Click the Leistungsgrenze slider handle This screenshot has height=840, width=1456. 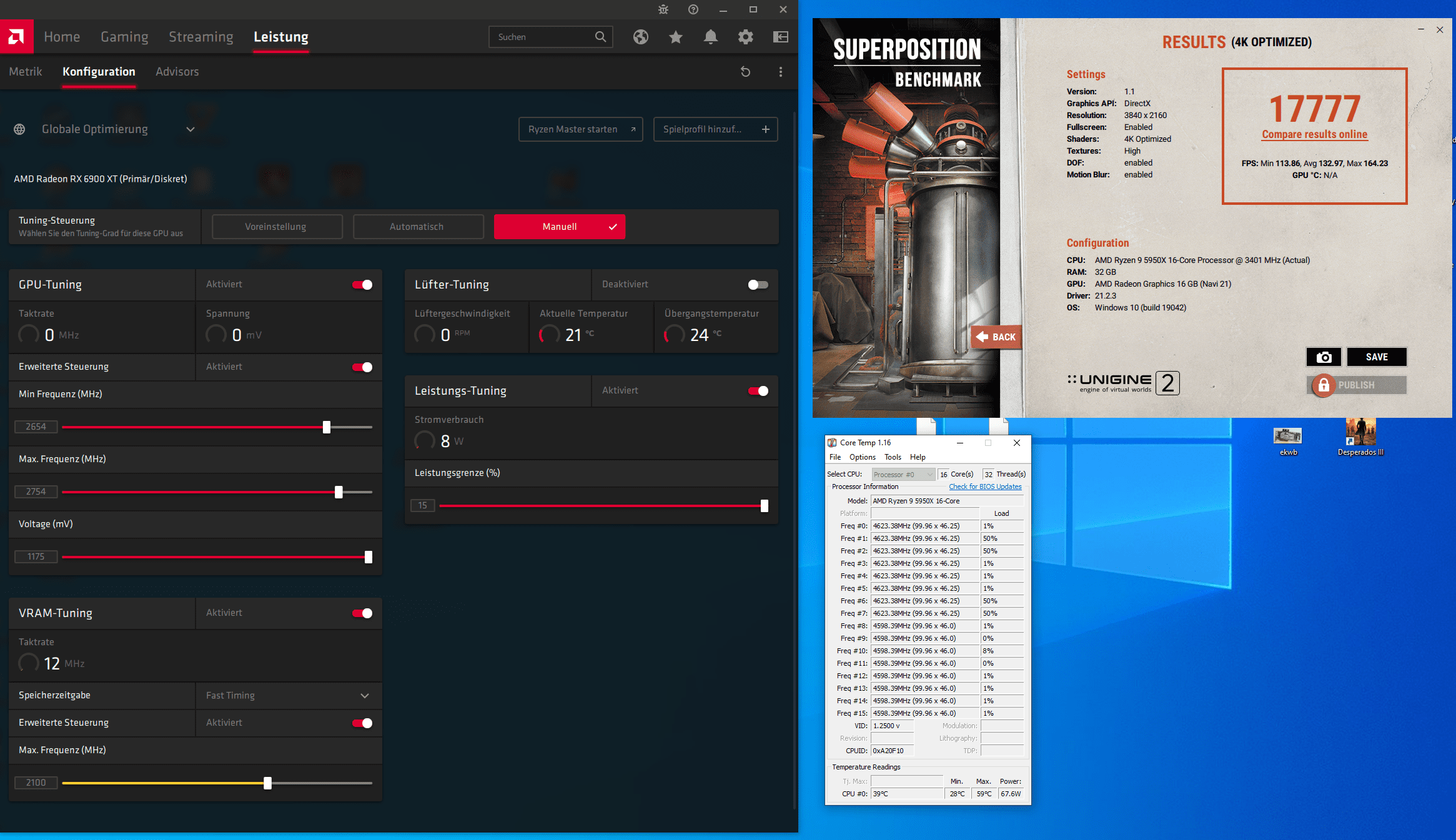point(765,506)
